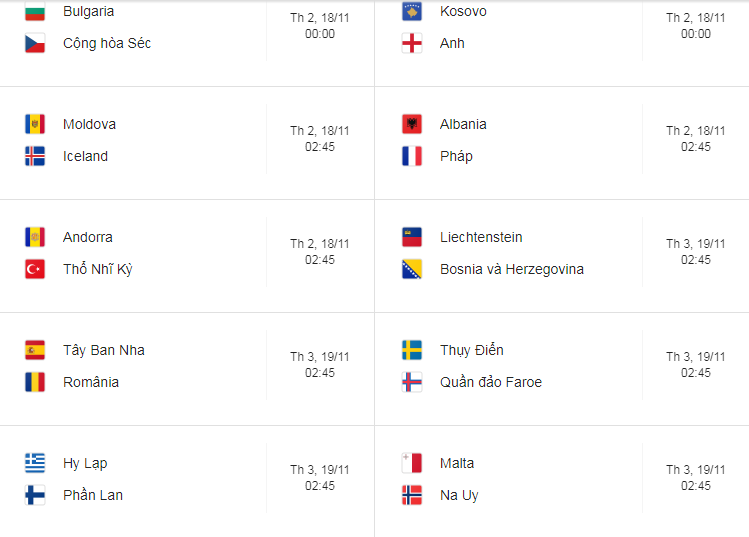Click the Andorra flag icon
The height and width of the screenshot is (537, 749).
[x=35, y=237]
